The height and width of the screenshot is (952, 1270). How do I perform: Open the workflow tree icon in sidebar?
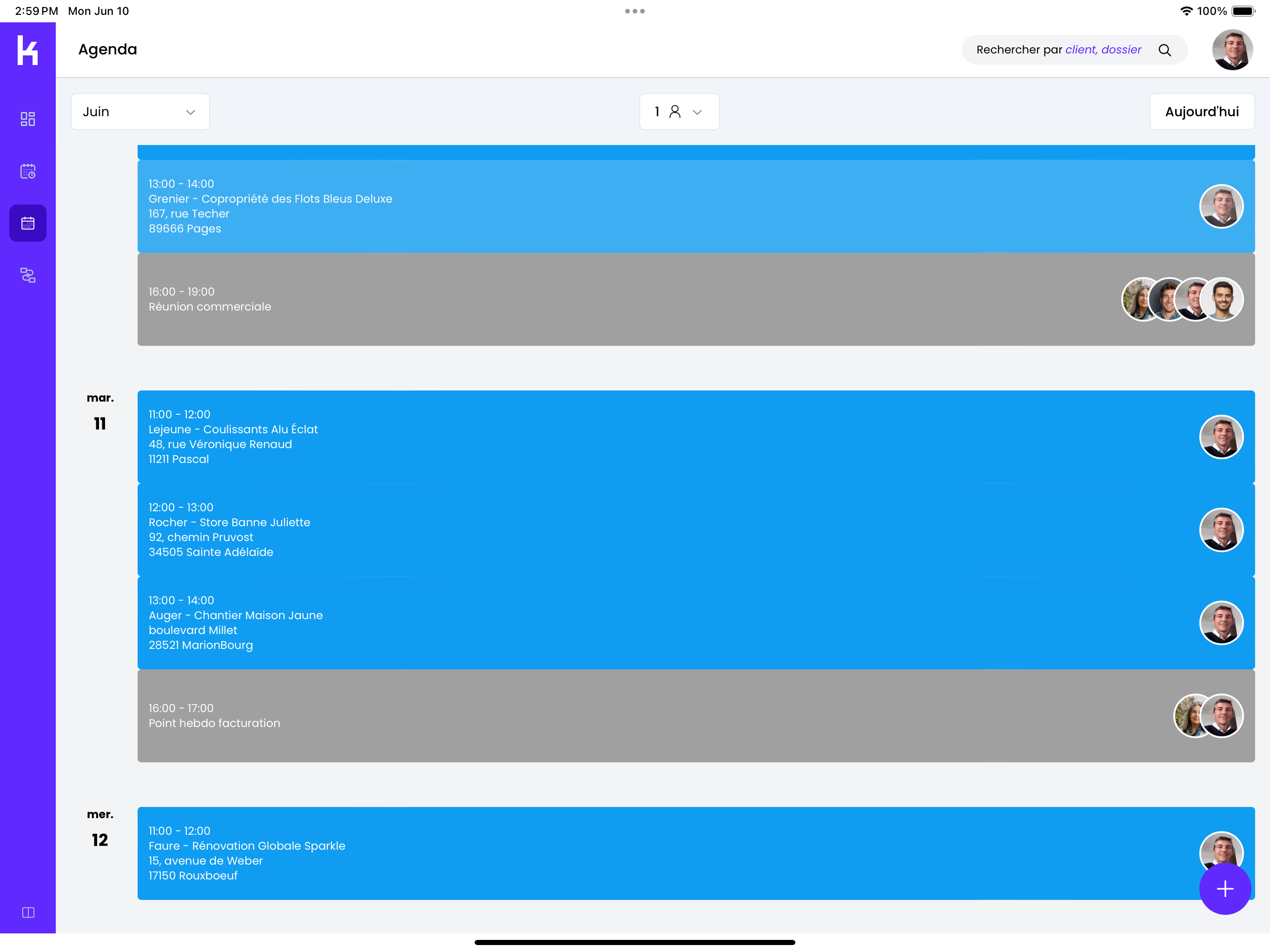(x=27, y=275)
